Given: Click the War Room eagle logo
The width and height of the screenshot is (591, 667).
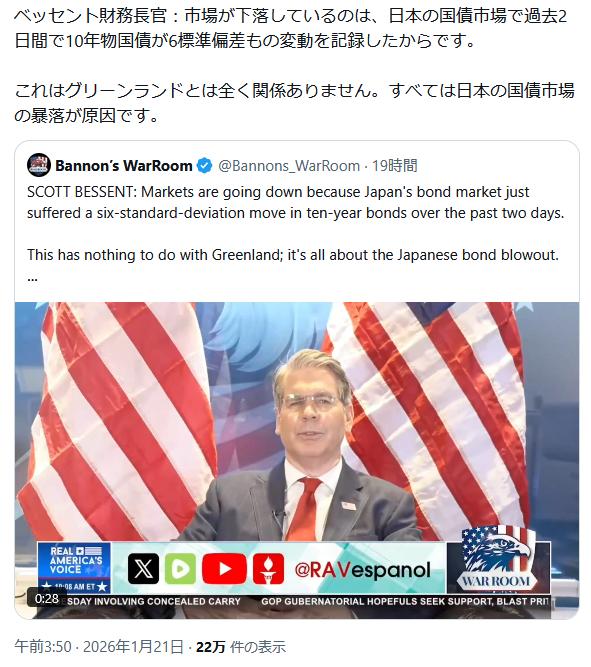Looking at the screenshot, I should click(x=496, y=558).
